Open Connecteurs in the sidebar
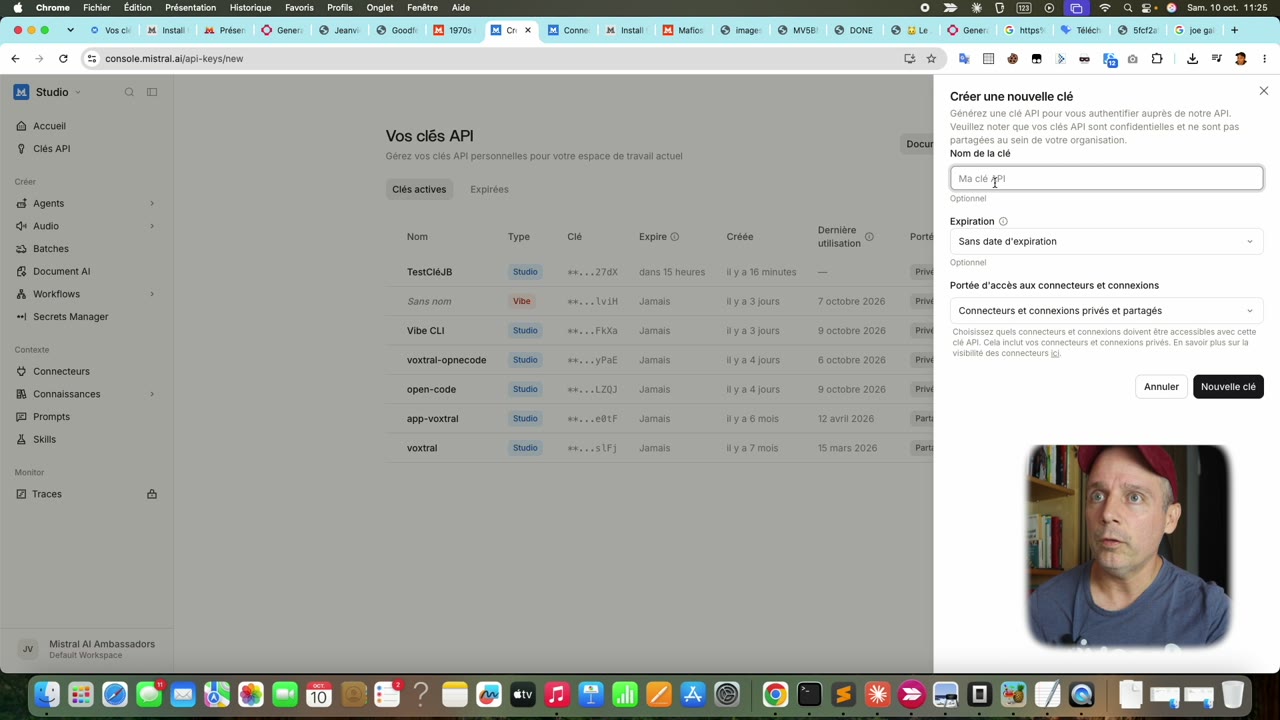 pyautogui.click(x=61, y=371)
